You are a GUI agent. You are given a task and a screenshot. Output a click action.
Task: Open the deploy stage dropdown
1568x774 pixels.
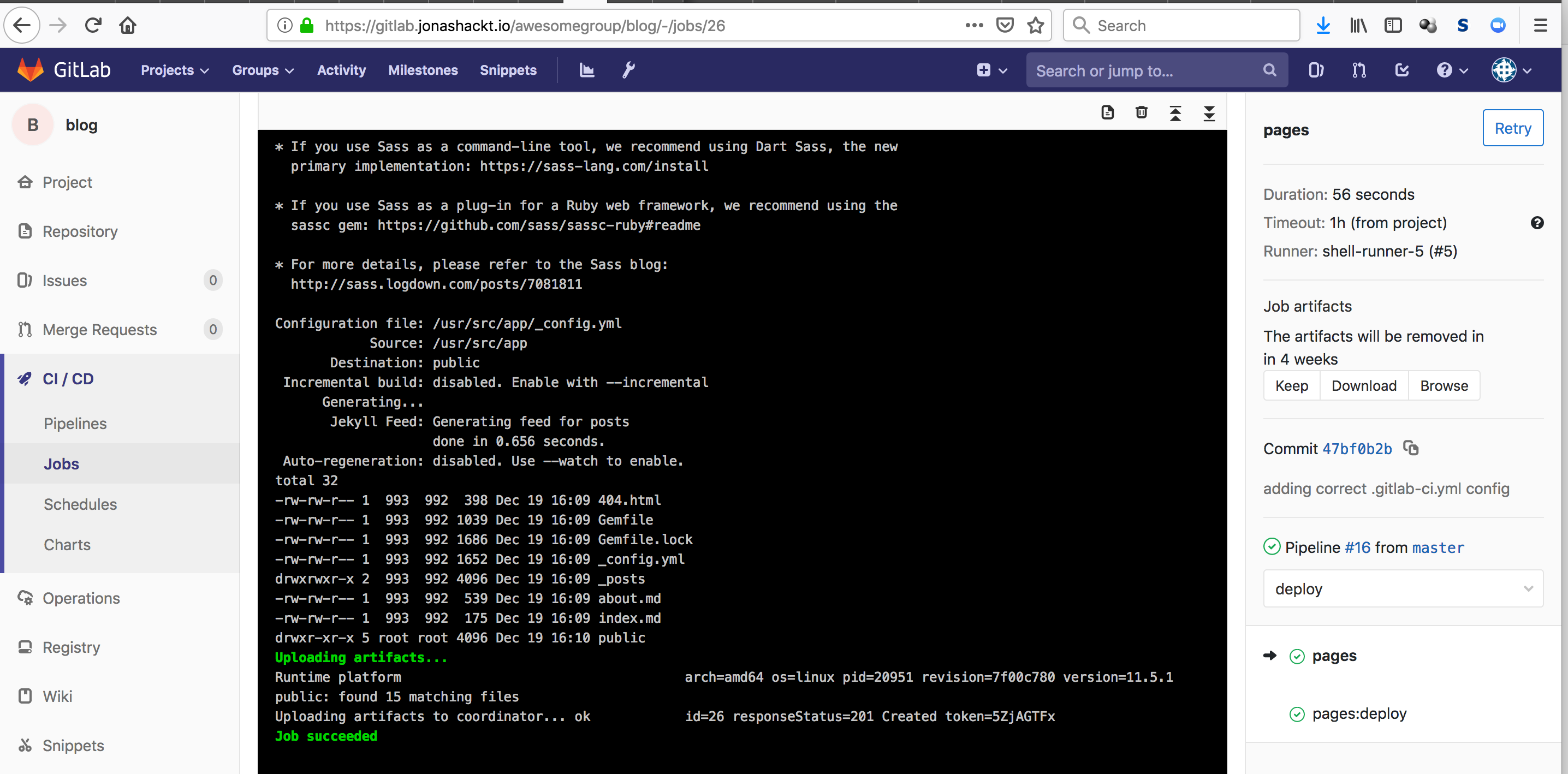(x=1403, y=588)
